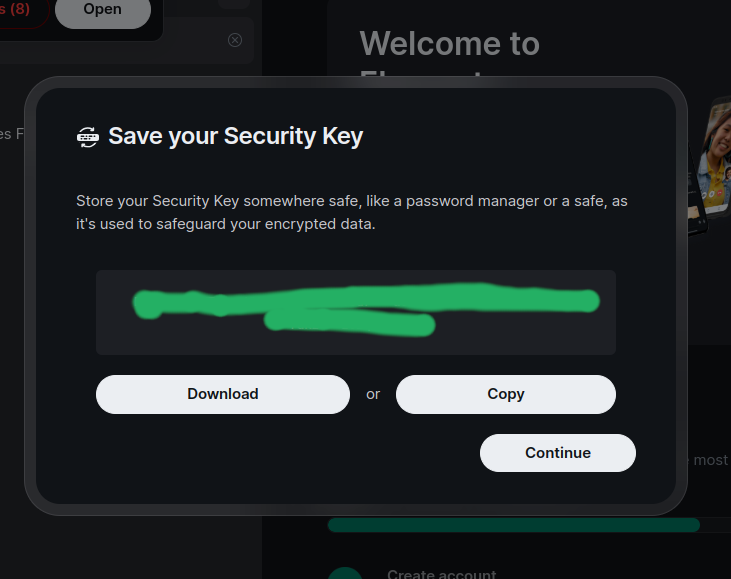Click the Save your Security Key heading
This screenshot has width=731, height=579.
tap(235, 137)
